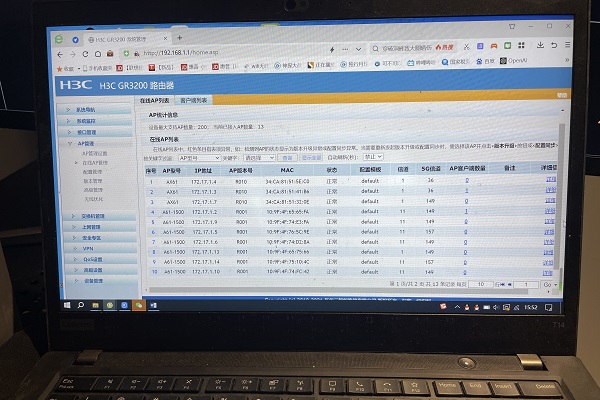Click the 显示全部 button
This screenshot has width=600, height=400.
click(311, 157)
